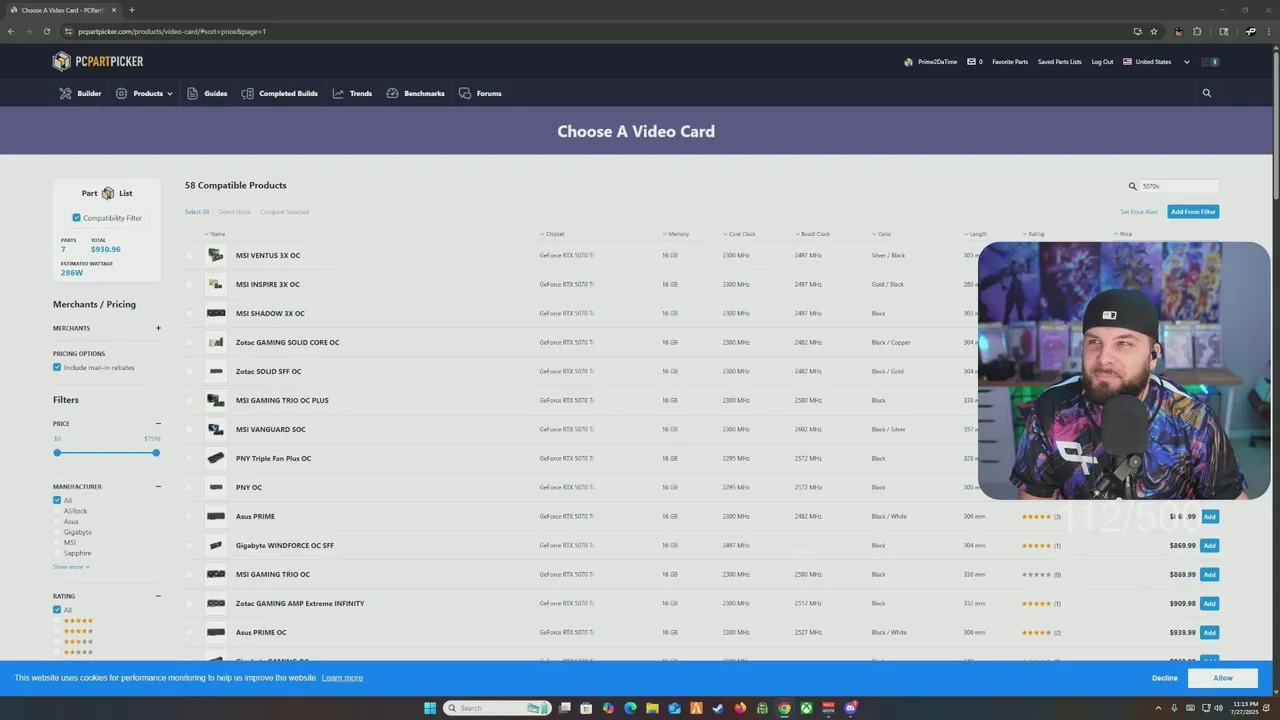Collapse the Manufacturer filter section
The width and height of the screenshot is (1280, 720).
(158, 486)
